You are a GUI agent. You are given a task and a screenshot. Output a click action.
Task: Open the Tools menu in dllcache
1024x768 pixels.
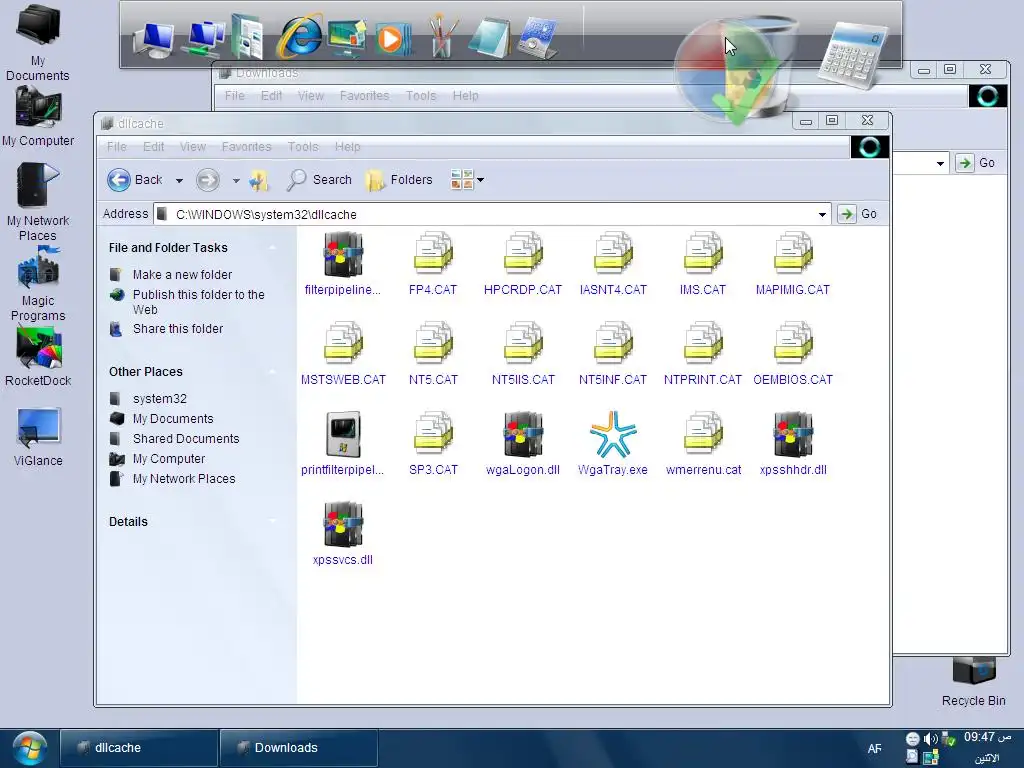coord(303,147)
